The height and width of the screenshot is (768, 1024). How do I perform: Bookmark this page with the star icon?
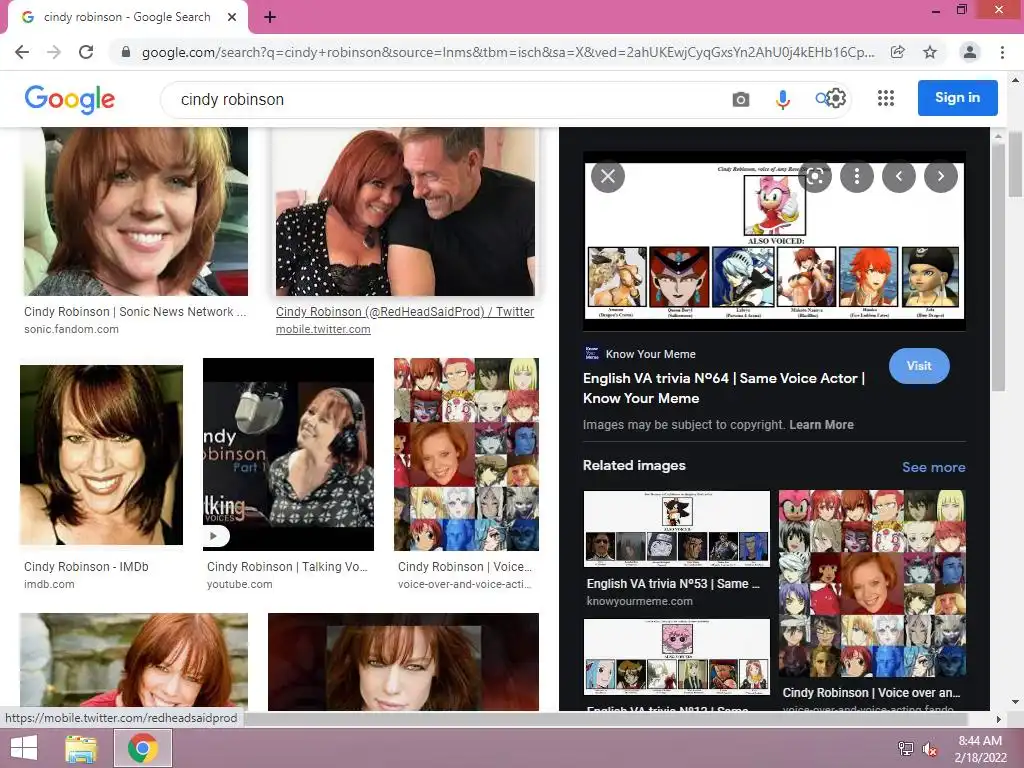930,52
